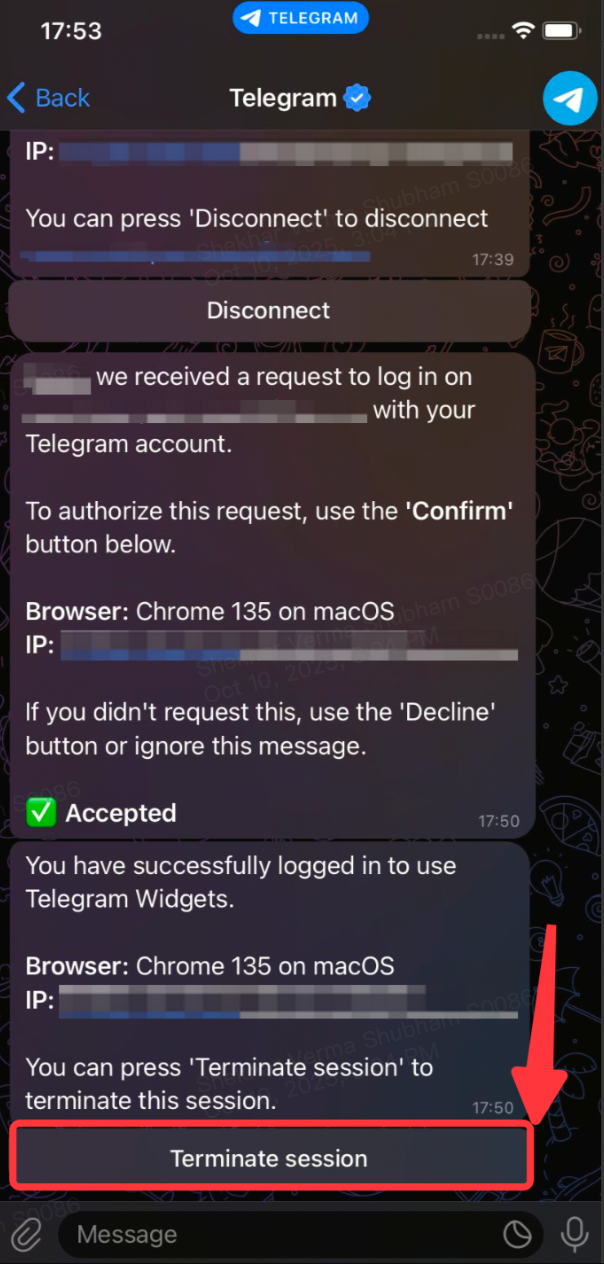
Task: Tap the Wi-Fi status icon
Action: point(524,31)
